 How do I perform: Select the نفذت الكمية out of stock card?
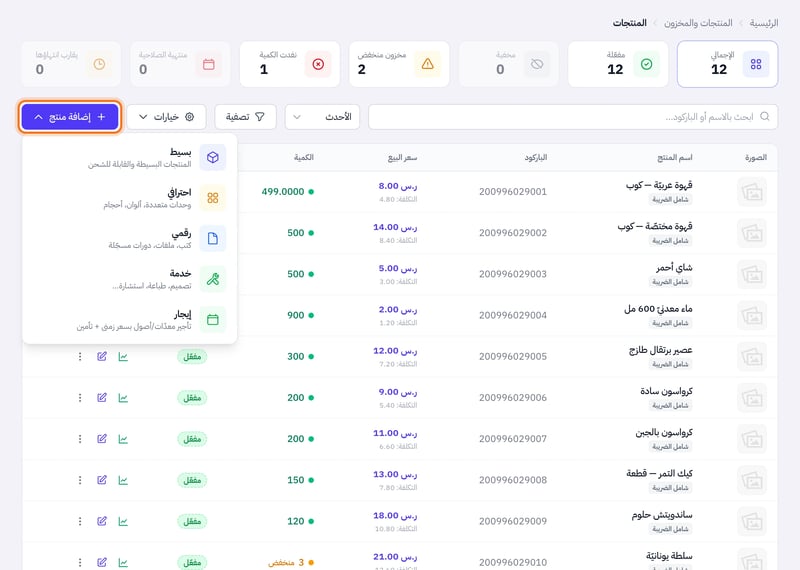click(289, 64)
